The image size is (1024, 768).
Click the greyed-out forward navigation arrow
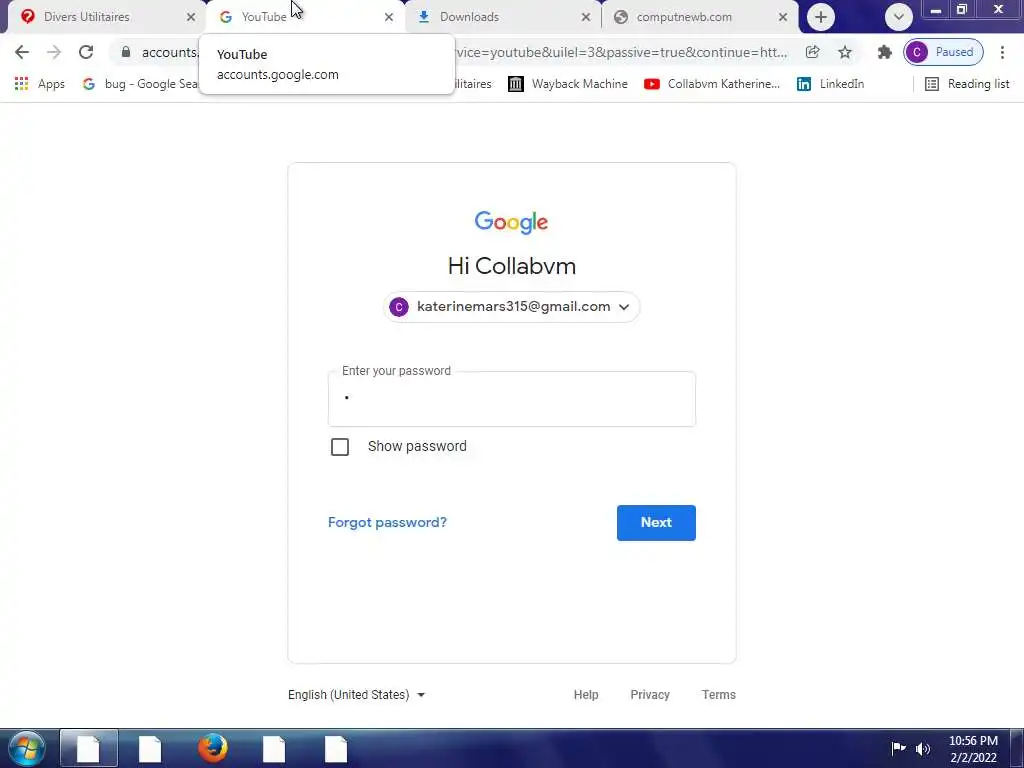[x=54, y=52]
